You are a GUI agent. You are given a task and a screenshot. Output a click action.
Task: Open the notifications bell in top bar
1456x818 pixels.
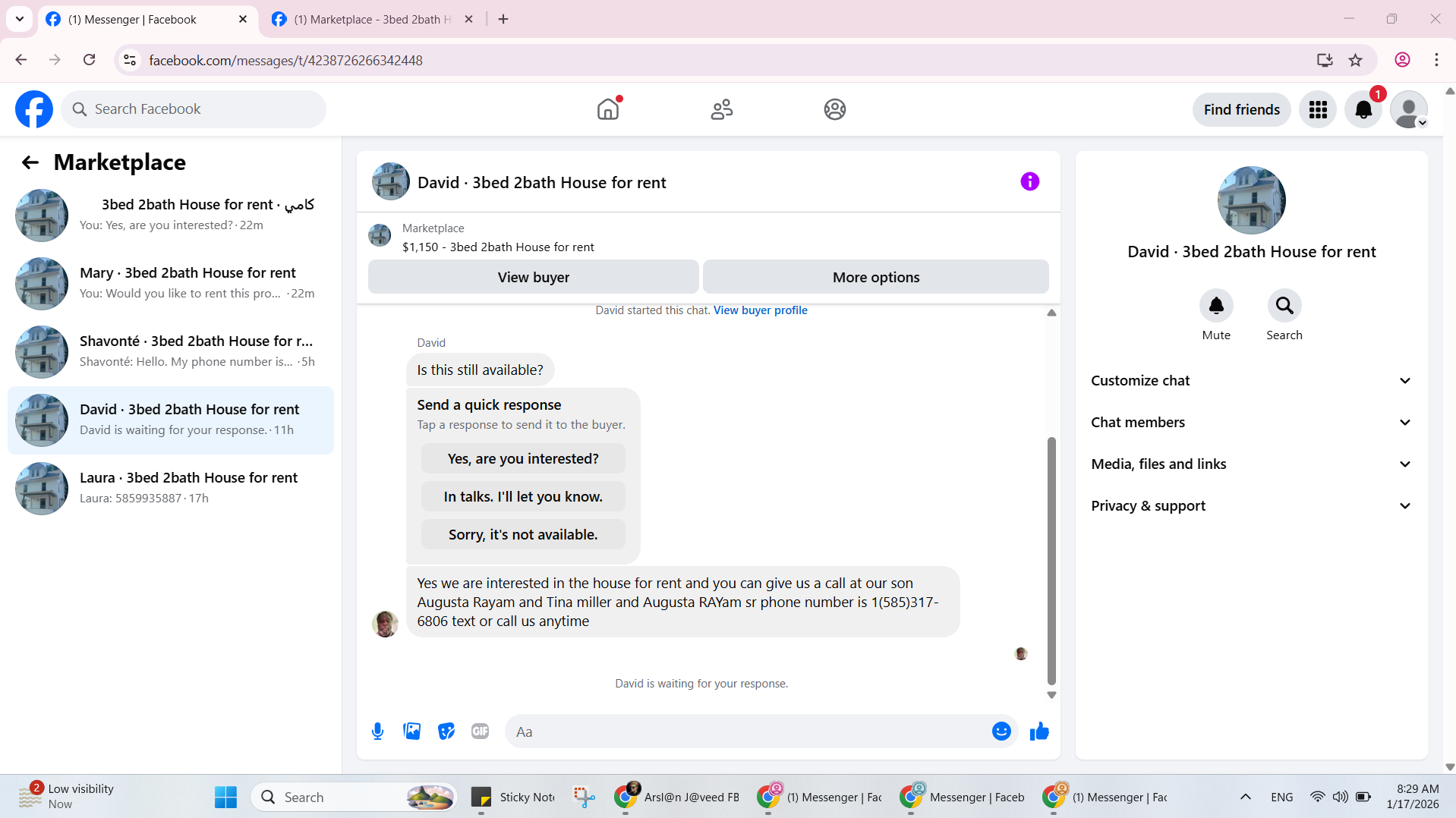click(x=1363, y=109)
